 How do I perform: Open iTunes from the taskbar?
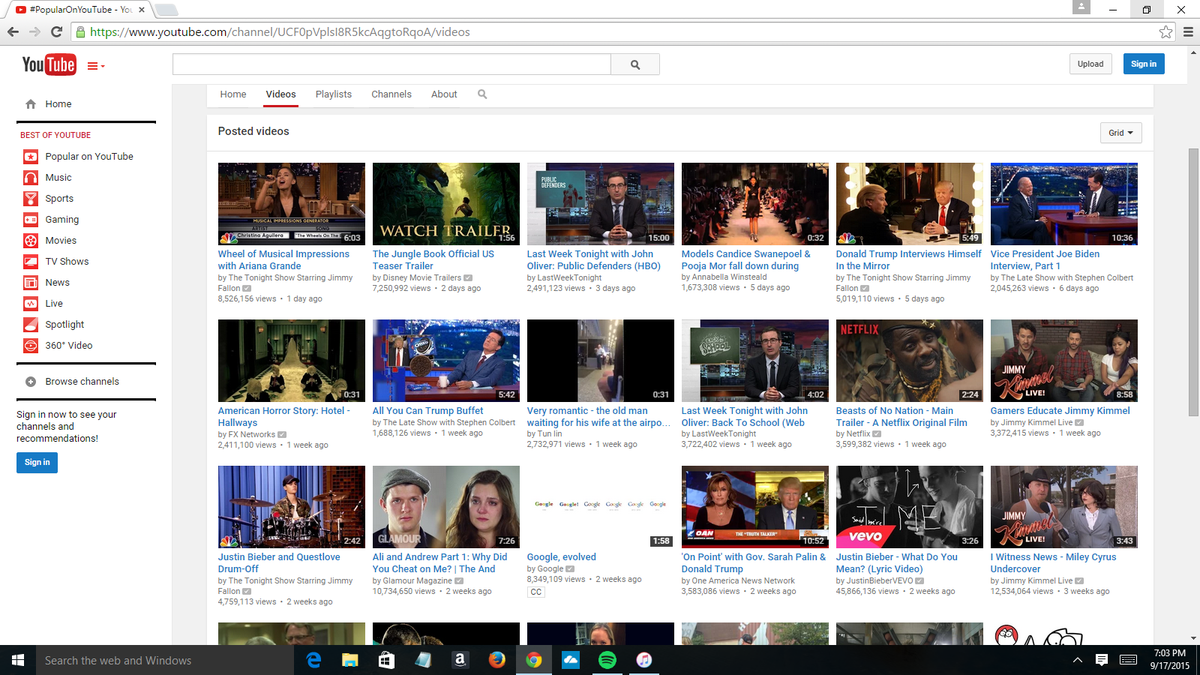tap(644, 660)
